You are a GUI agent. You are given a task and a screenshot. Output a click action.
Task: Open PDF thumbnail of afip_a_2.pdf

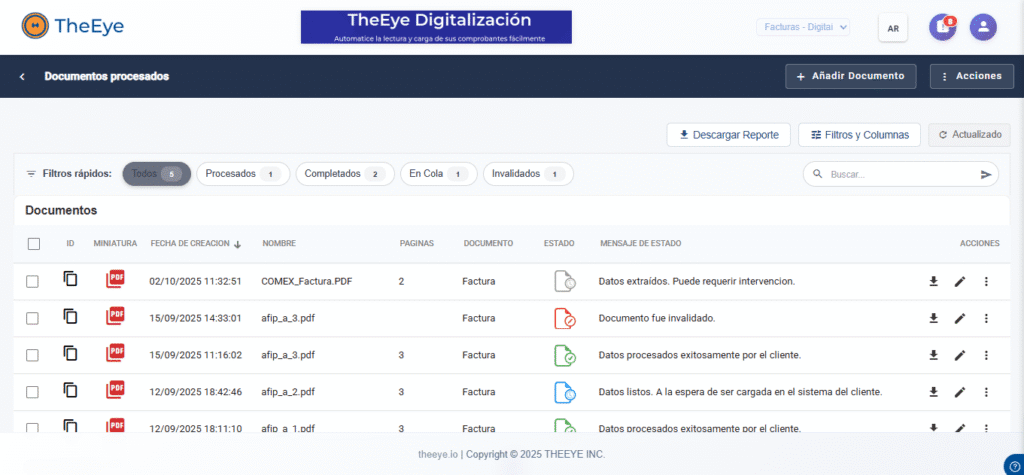click(116, 390)
